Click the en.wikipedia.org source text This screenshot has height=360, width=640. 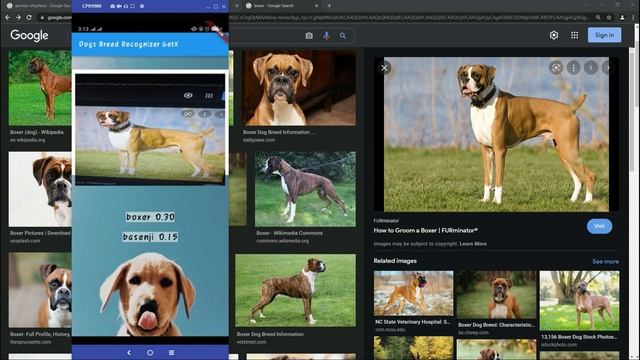pyautogui.click(x=28, y=140)
